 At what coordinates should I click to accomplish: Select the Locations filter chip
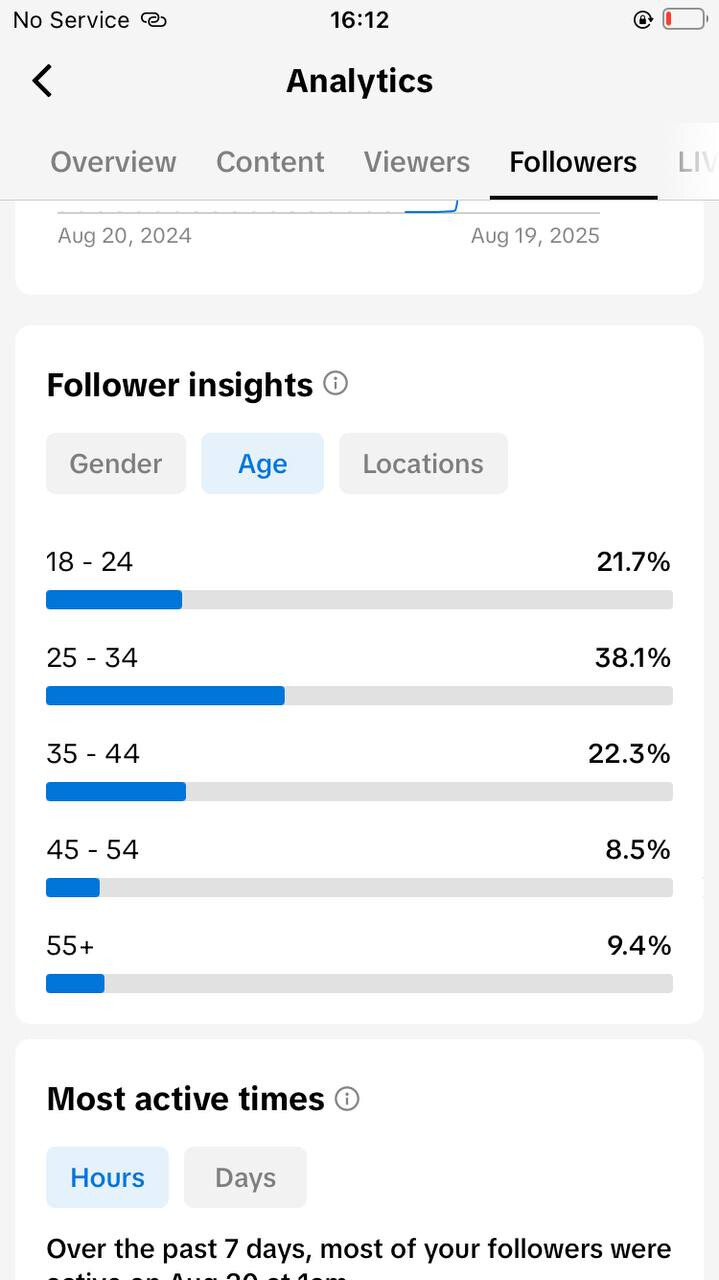[x=423, y=464]
